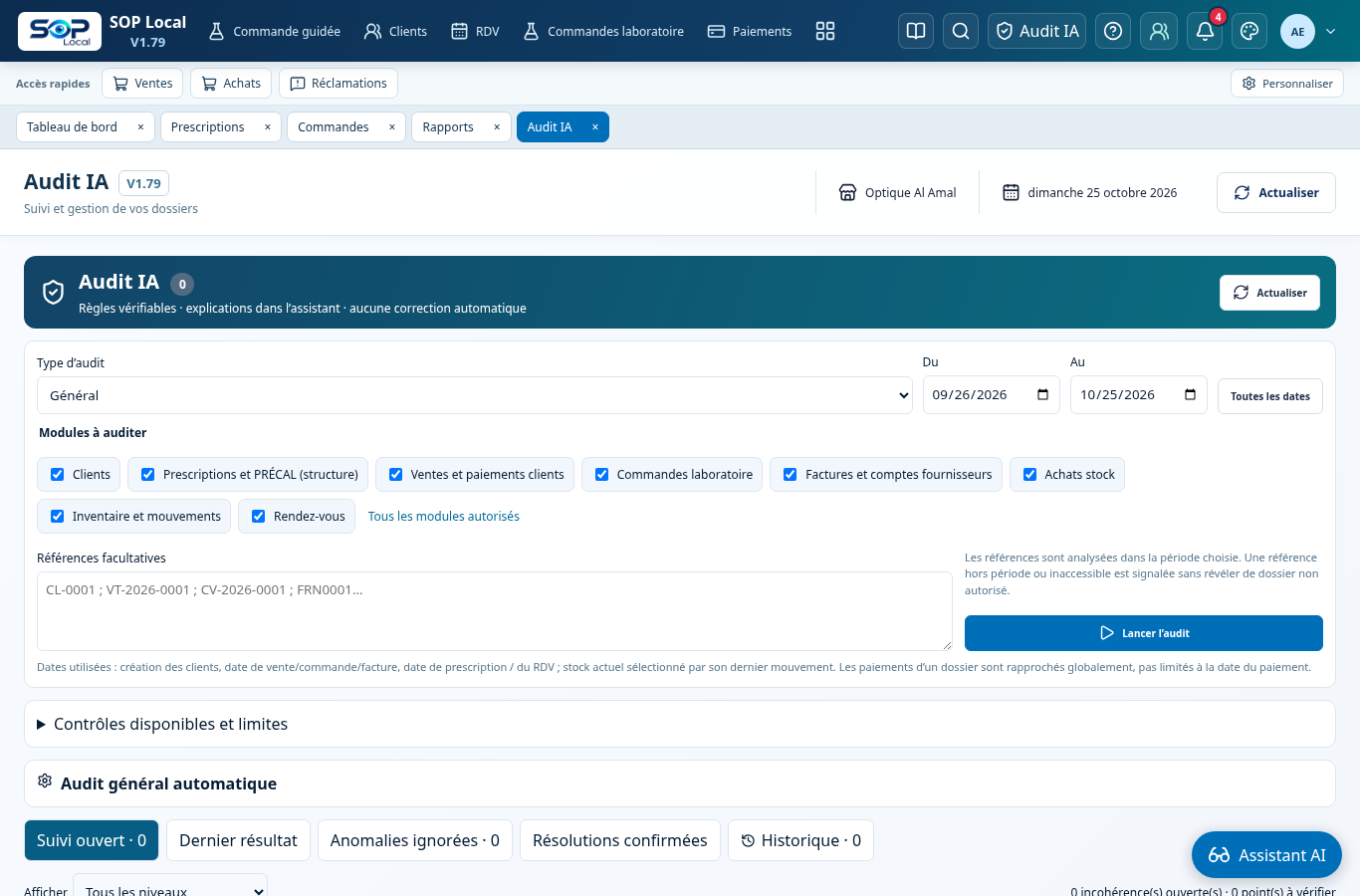Open the apps grid icon
Viewport: 1360px width, 896px height.
825,31
